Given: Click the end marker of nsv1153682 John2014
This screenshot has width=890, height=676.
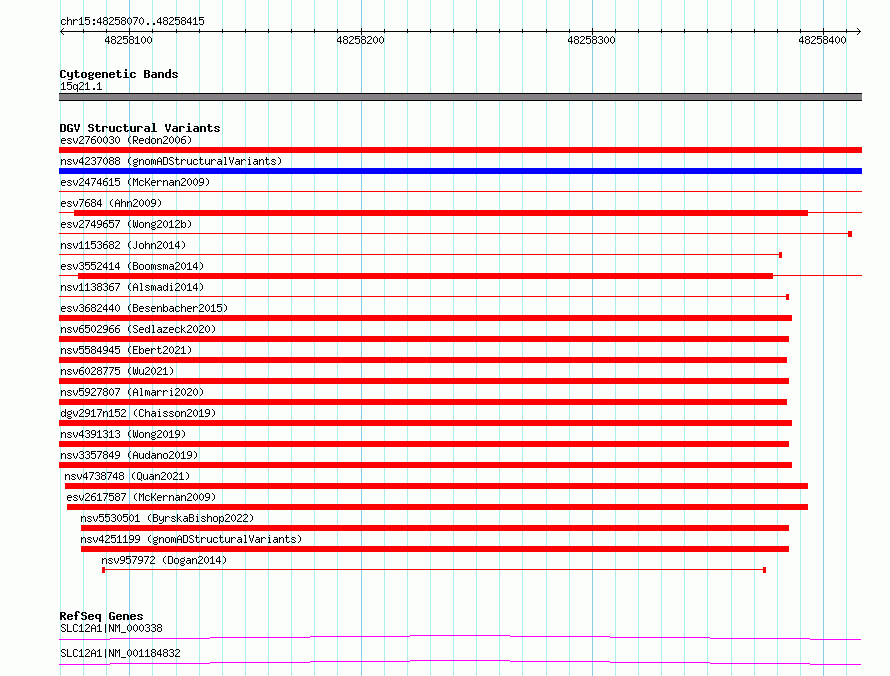Looking at the screenshot, I should 780,255.
